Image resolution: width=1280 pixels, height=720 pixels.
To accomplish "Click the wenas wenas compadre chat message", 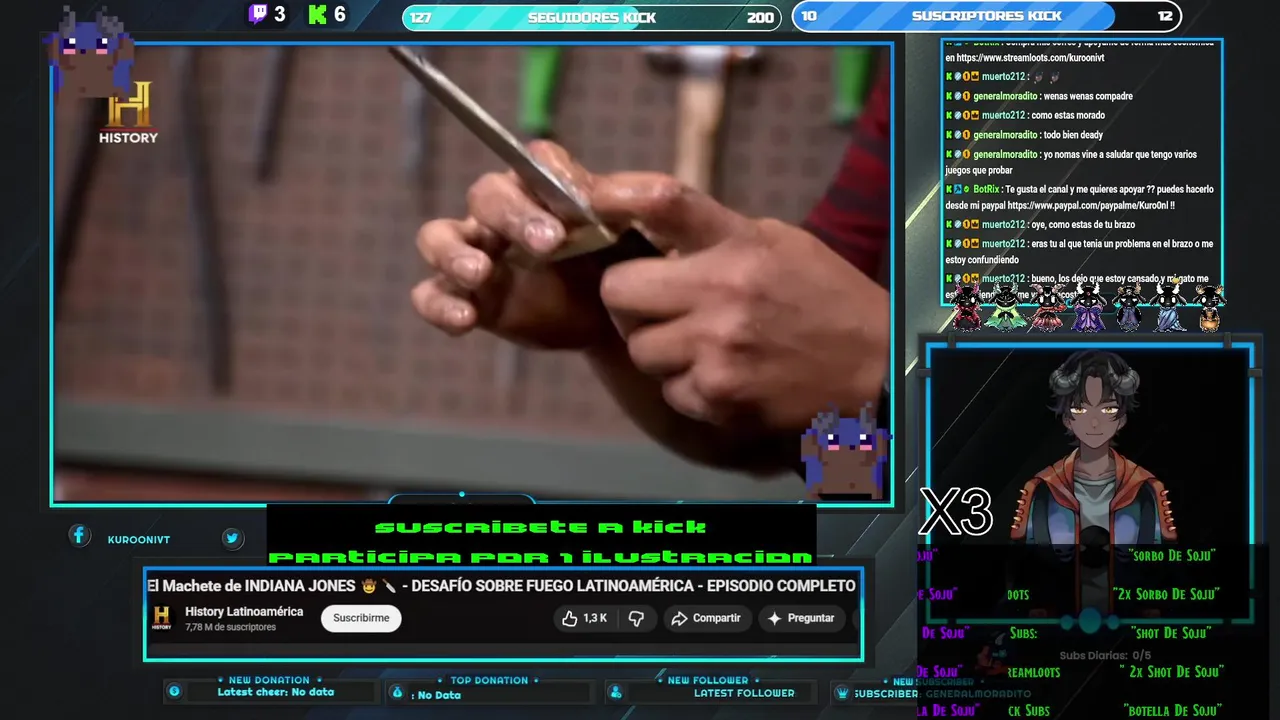I will (1087, 97).
